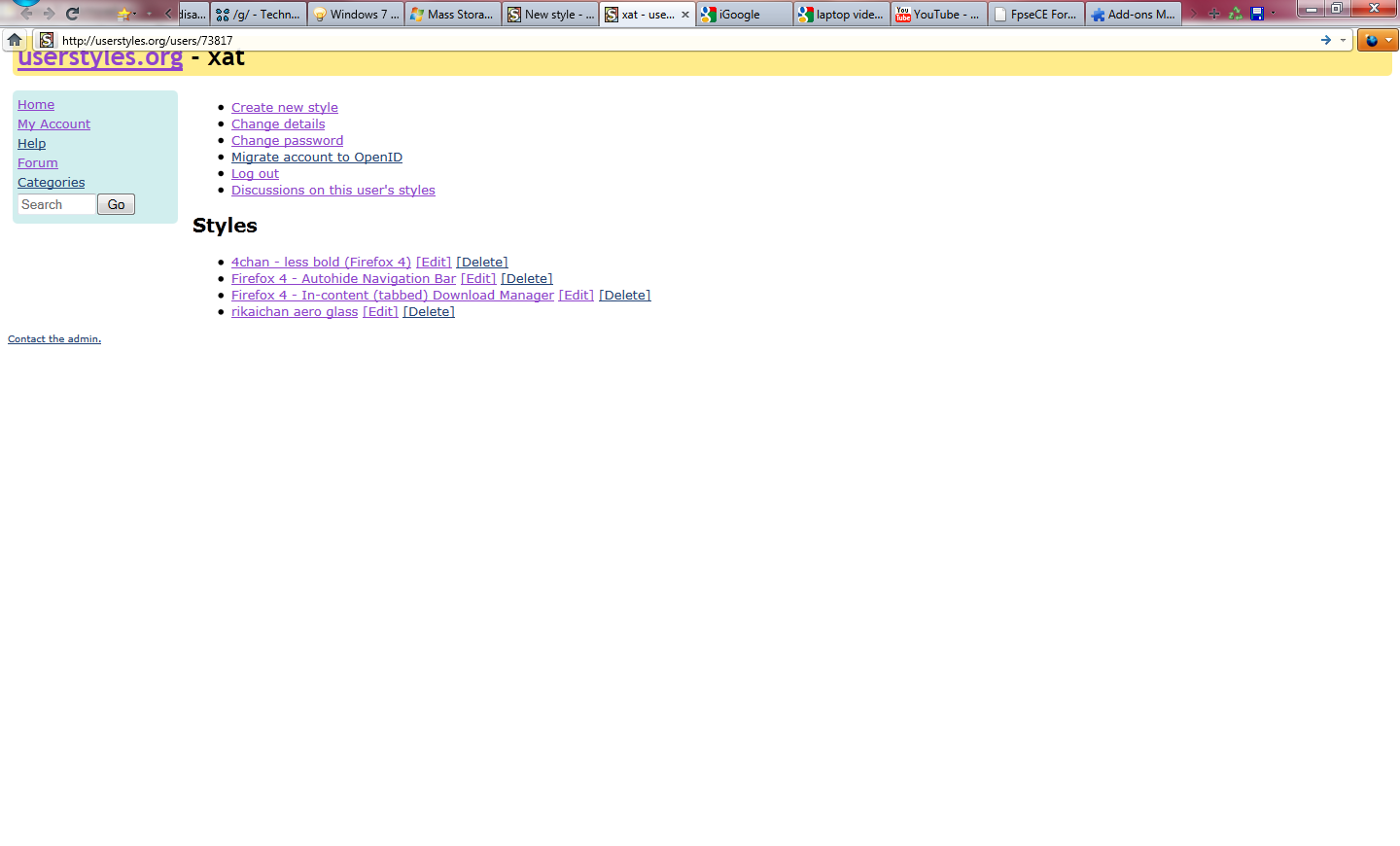Click the 'Log out' link
1400x846 pixels.
pyautogui.click(x=255, y=174)
